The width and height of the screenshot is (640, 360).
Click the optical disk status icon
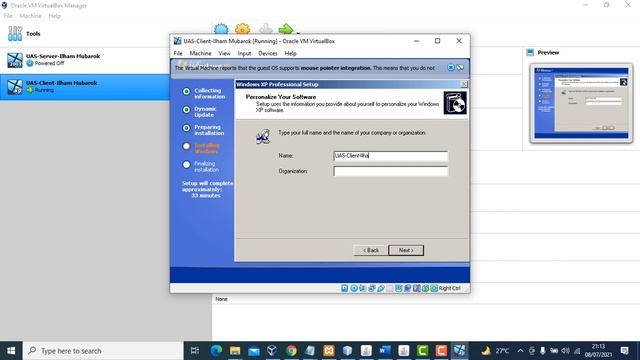[354, 288]
